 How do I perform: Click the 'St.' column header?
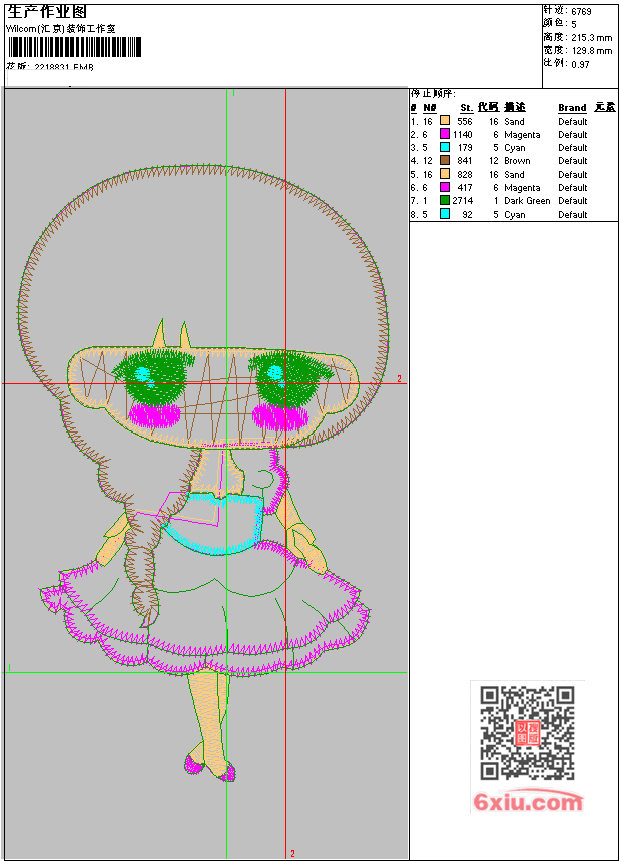466,108
